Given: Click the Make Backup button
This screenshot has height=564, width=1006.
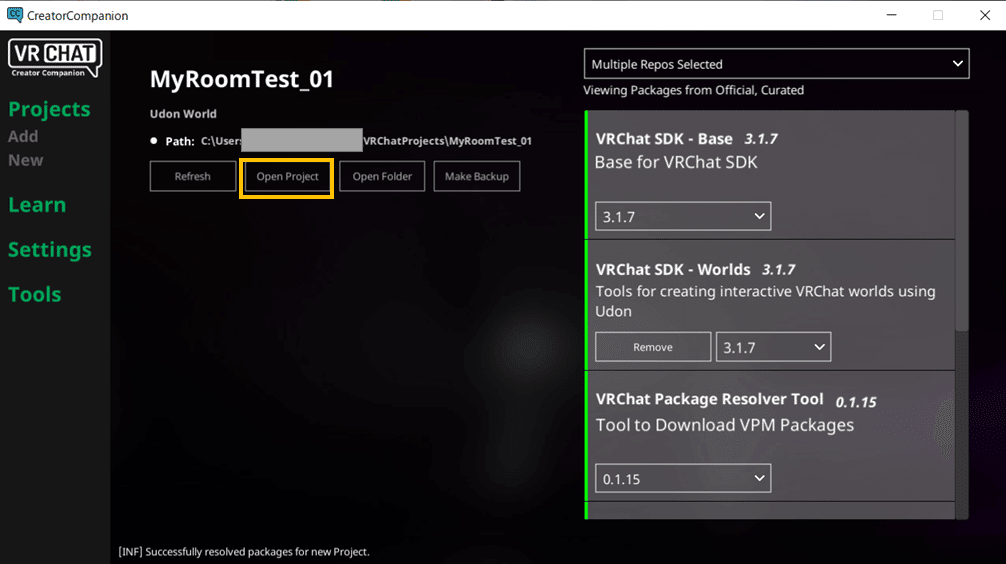Looking at the screenshot, I should point(477,176).
